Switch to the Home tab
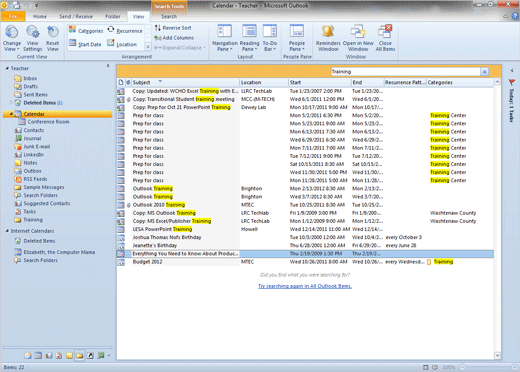 (40, 16)
